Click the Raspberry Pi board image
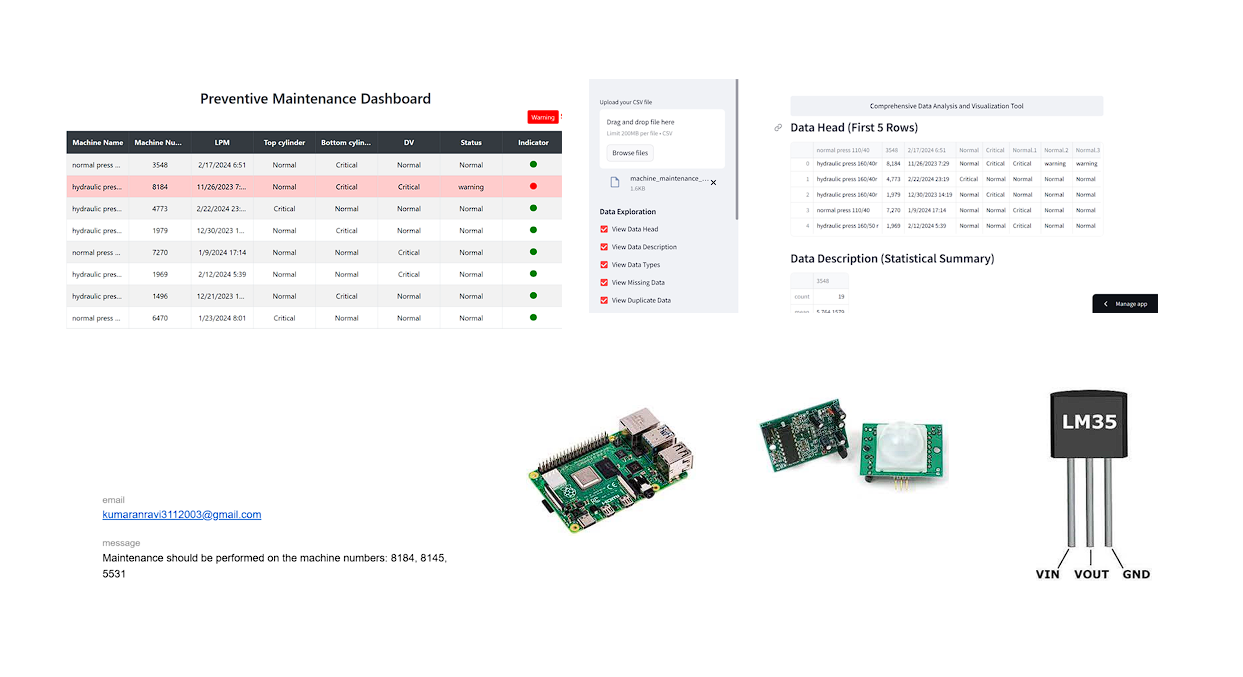 pyautogui.click(x=610, y=468)
